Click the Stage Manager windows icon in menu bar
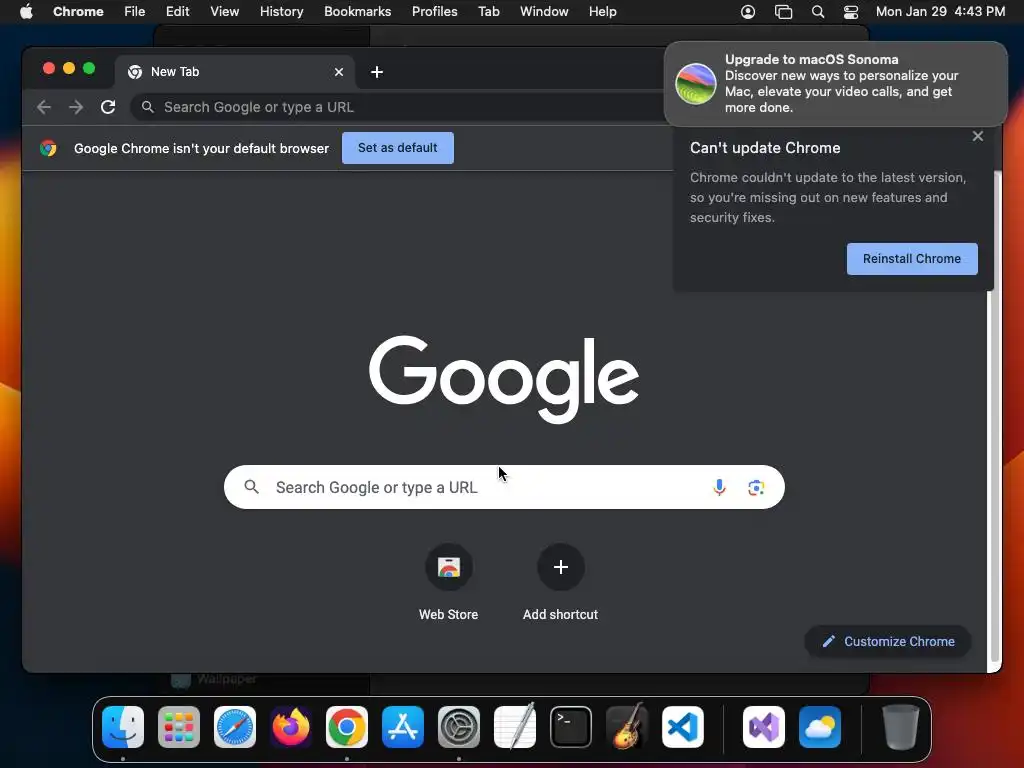Viewport: 1024px width, 768px height. (x=783, y=12)
